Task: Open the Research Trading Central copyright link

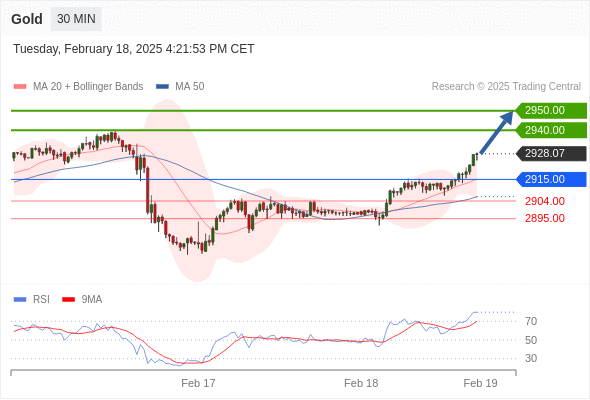Action: point(506,87)
